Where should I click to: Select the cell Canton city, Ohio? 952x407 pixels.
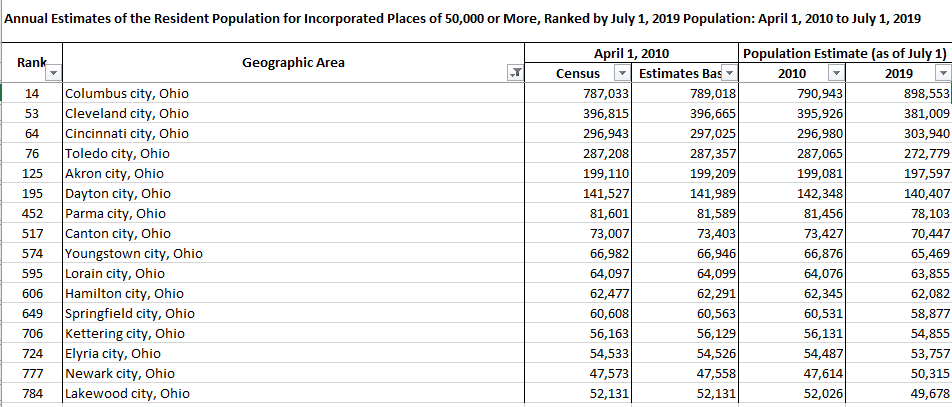pyautogui.click(x=293, y=234)
